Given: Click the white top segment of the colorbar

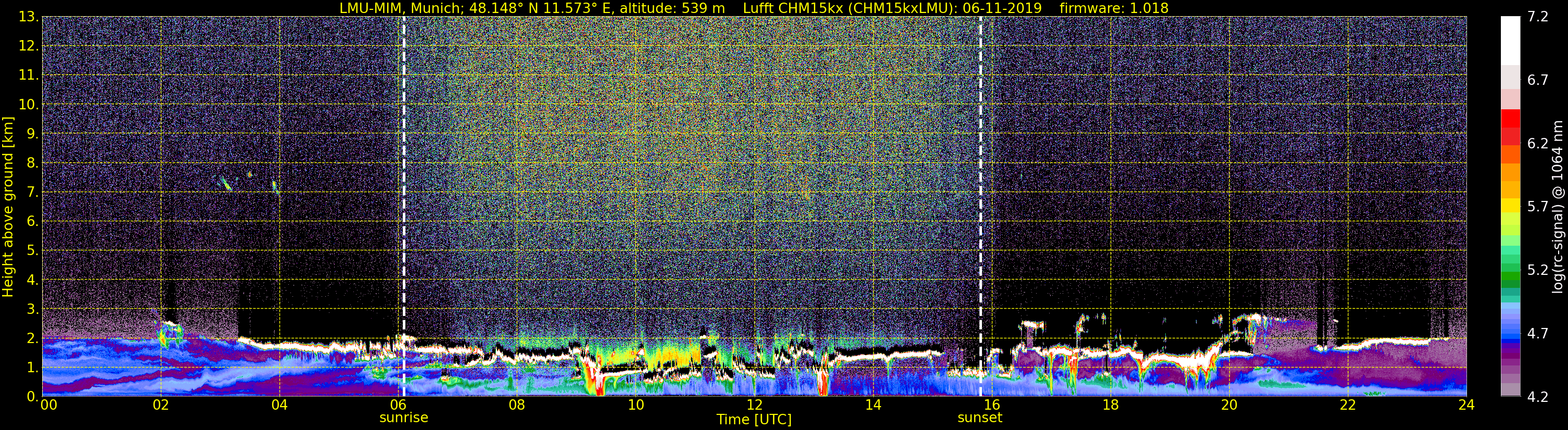Looking at the screenshot, I should click(x=1510, y=40).
